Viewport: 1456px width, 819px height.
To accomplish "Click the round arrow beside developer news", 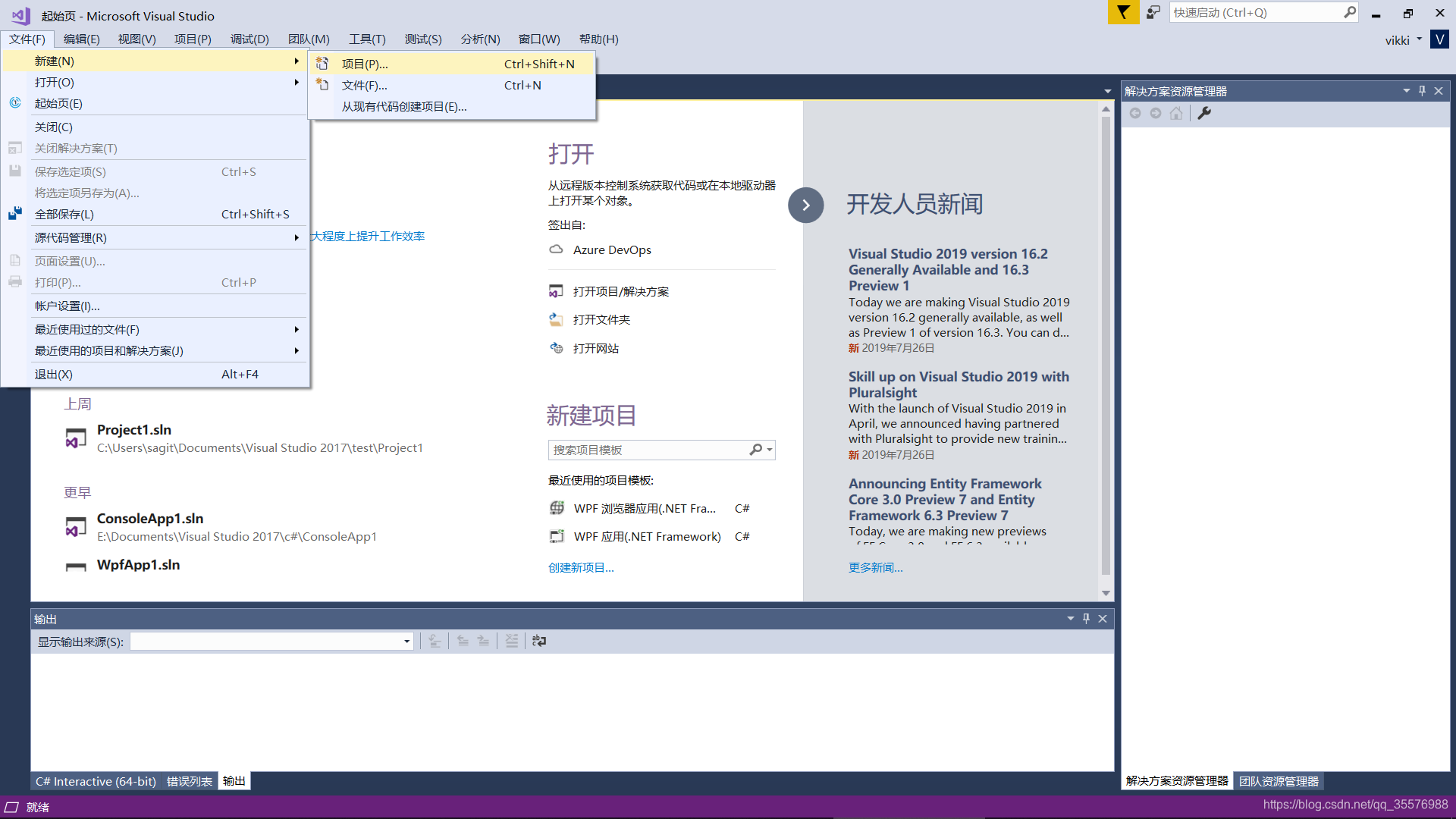I will (x=805, y=205).
